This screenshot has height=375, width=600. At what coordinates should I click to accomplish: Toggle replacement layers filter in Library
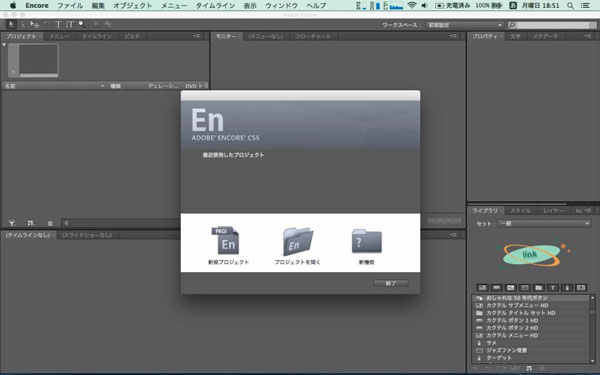pyautogui.click(x=581, y=288)
